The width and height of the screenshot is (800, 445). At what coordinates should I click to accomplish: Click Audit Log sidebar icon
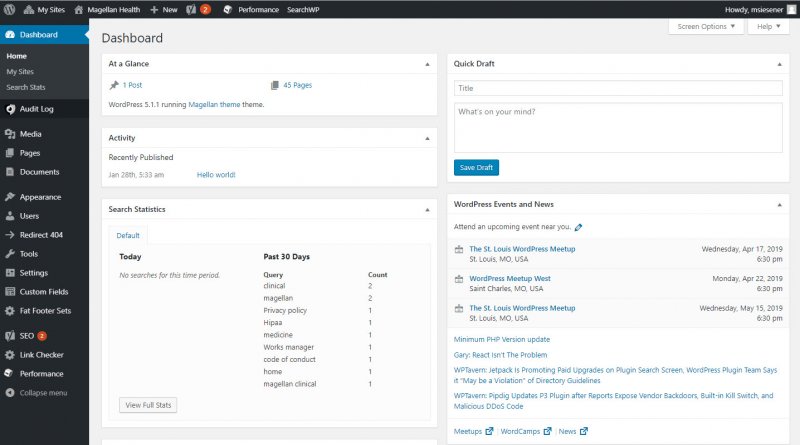[x=10, y=109]
